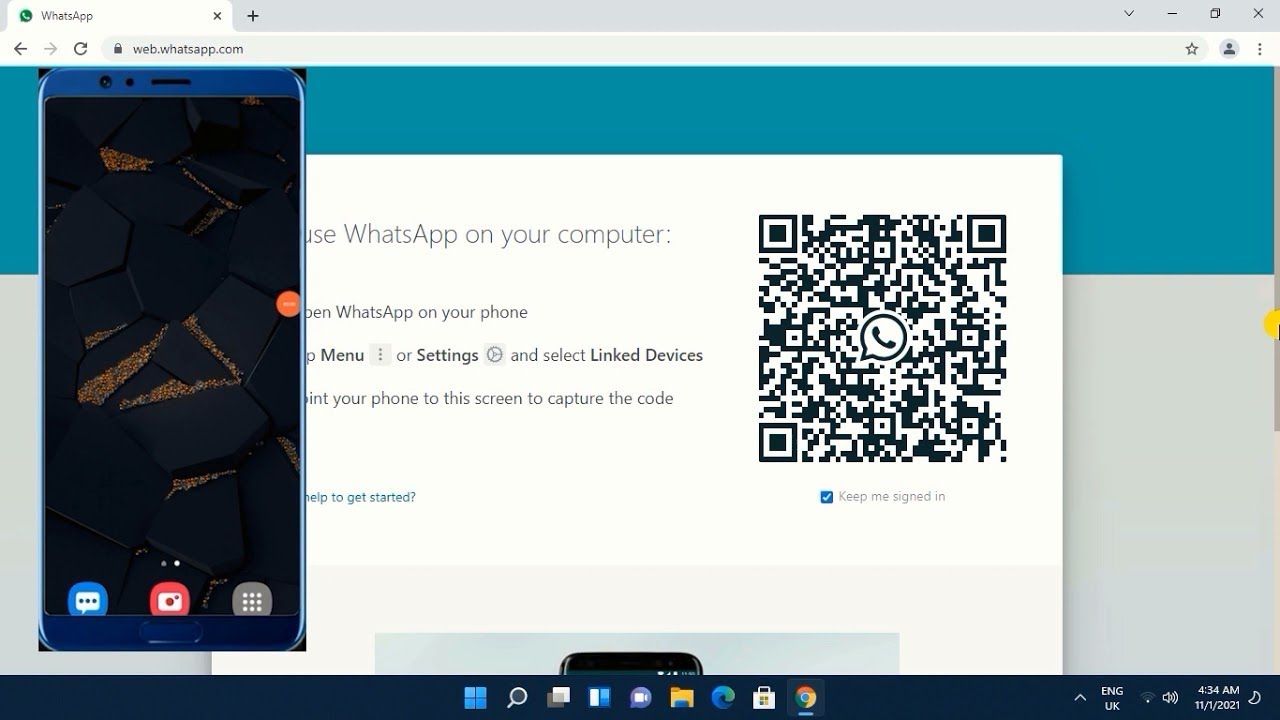Open Task View on the taskbar
This screenshot has height=720, width=1280.
pos(558,697)
